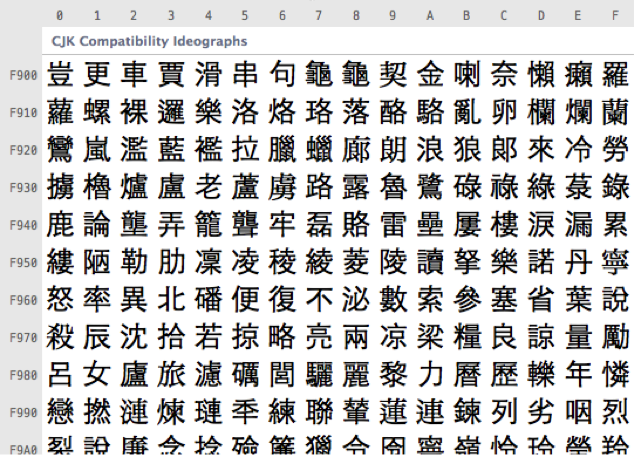Click the F950 row label
This screenshot has width=634, height=455.
click(x=22, y=263)
